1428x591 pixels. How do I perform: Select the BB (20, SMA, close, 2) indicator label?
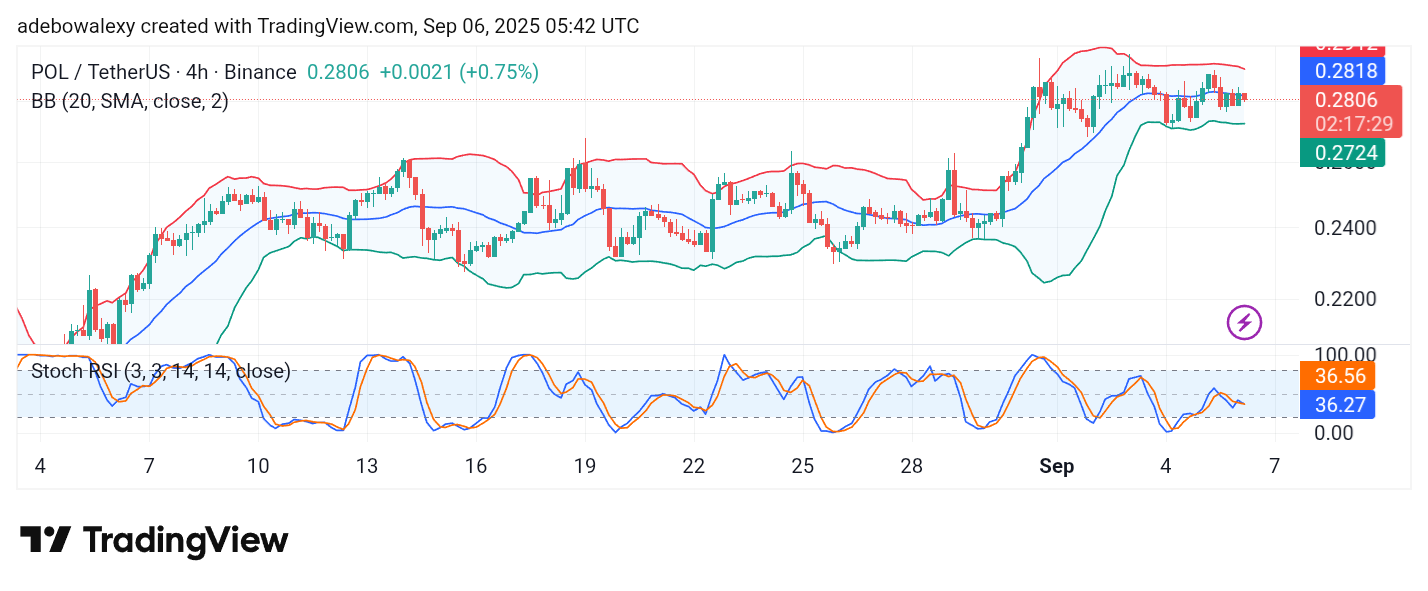pos(130,101)
